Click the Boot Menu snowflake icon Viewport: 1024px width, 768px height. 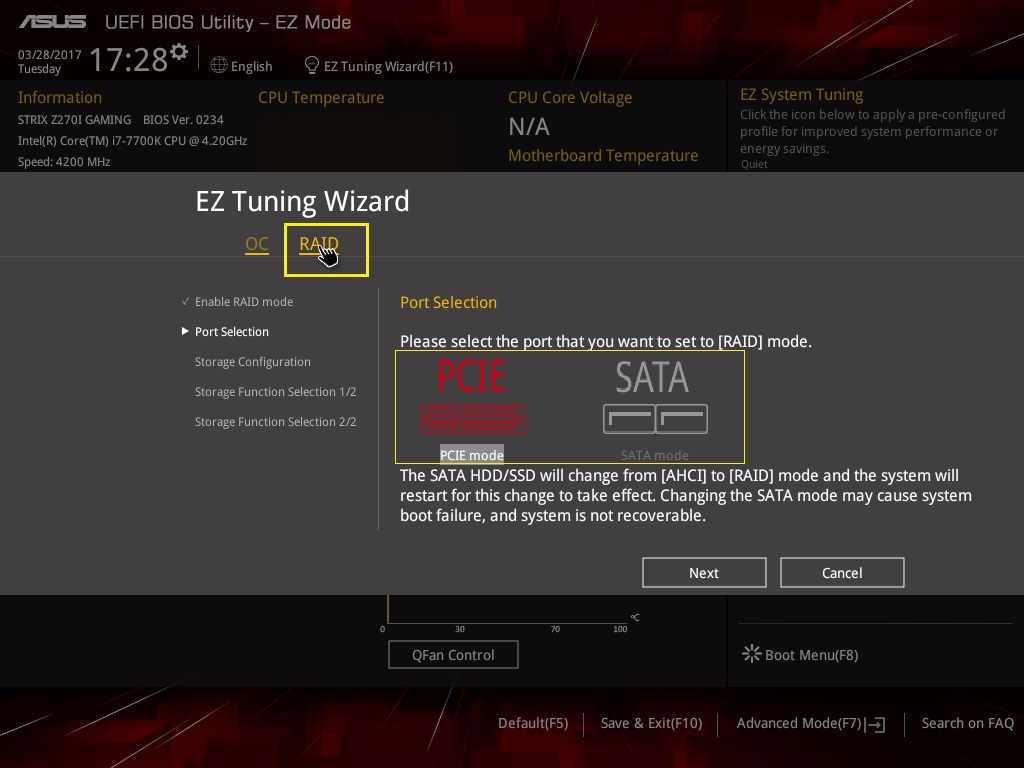point(752,654)
